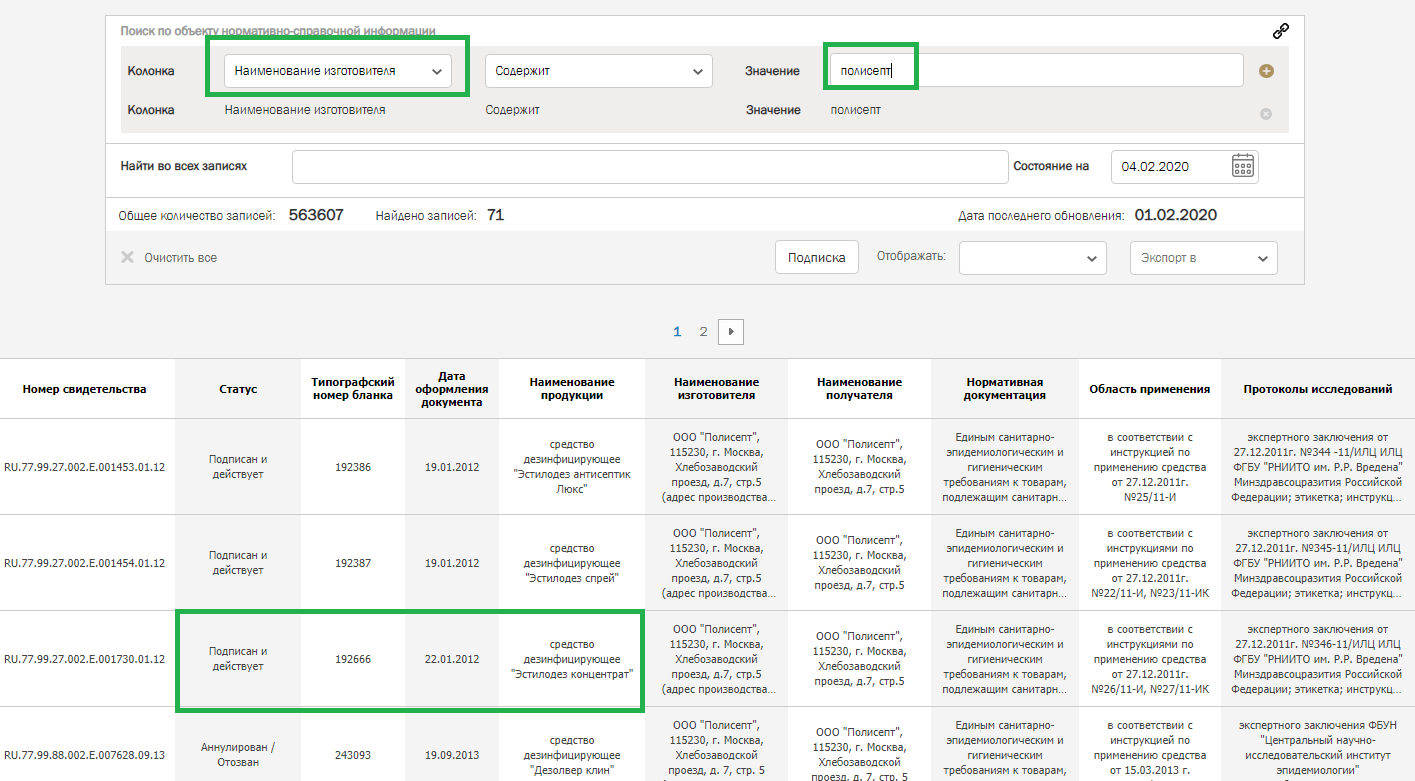Select certificate RU.77.99.27.002.E.001453.01.12
Screen dimensions: 1415x781
point(85,467)
